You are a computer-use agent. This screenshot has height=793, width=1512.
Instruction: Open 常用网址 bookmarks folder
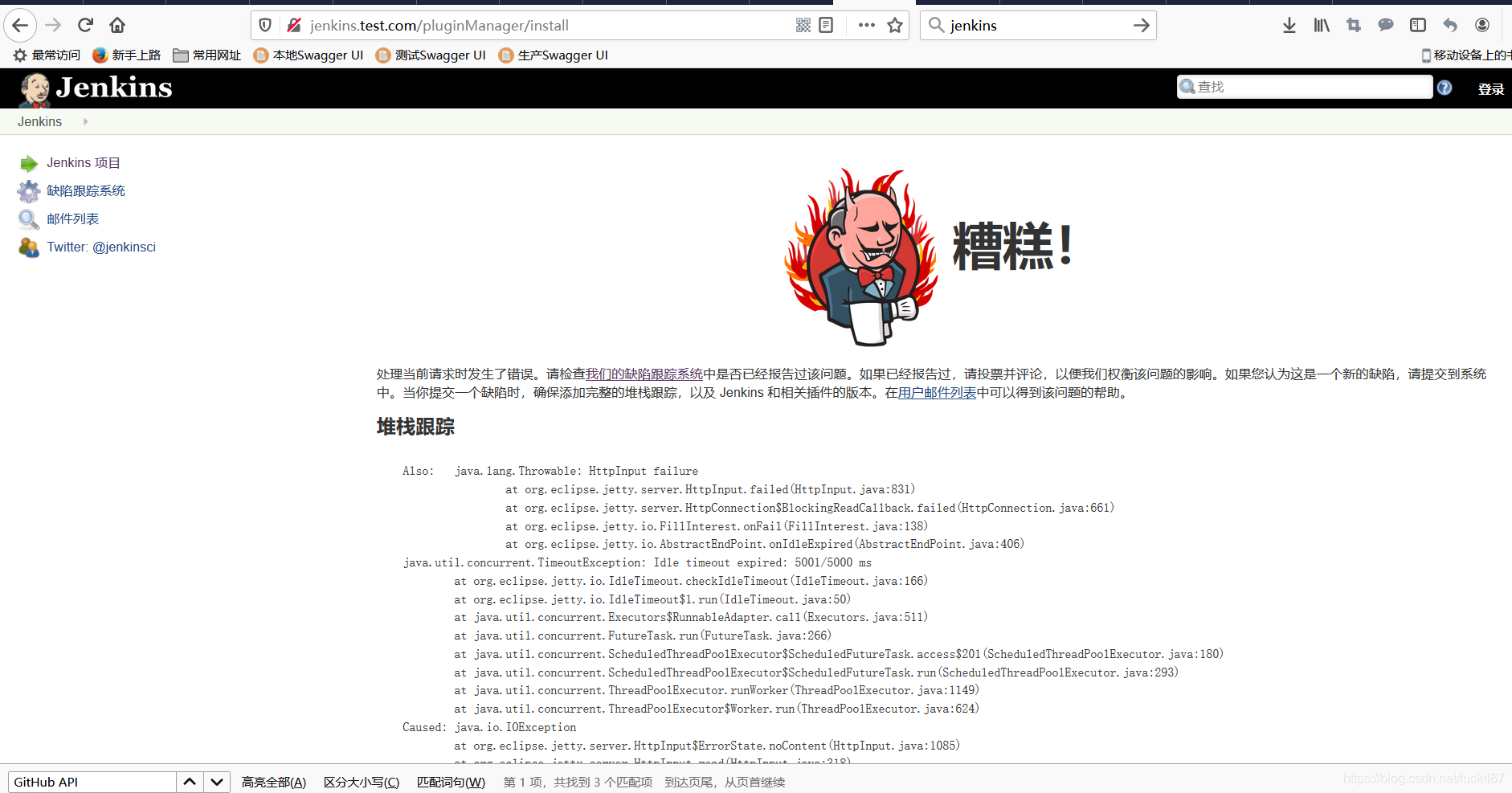point(207,55)
